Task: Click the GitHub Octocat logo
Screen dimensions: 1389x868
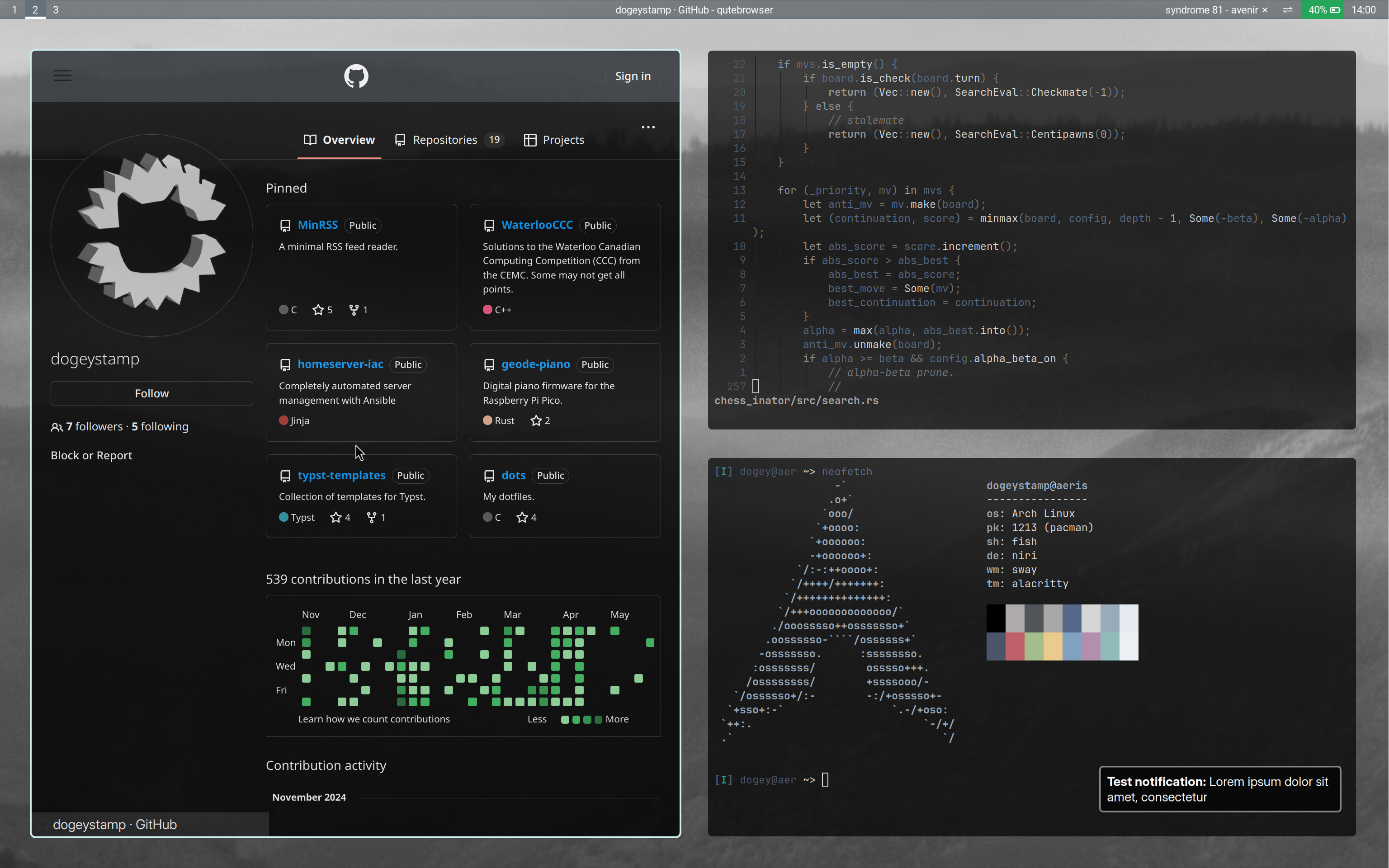Action: pos(356,76)
